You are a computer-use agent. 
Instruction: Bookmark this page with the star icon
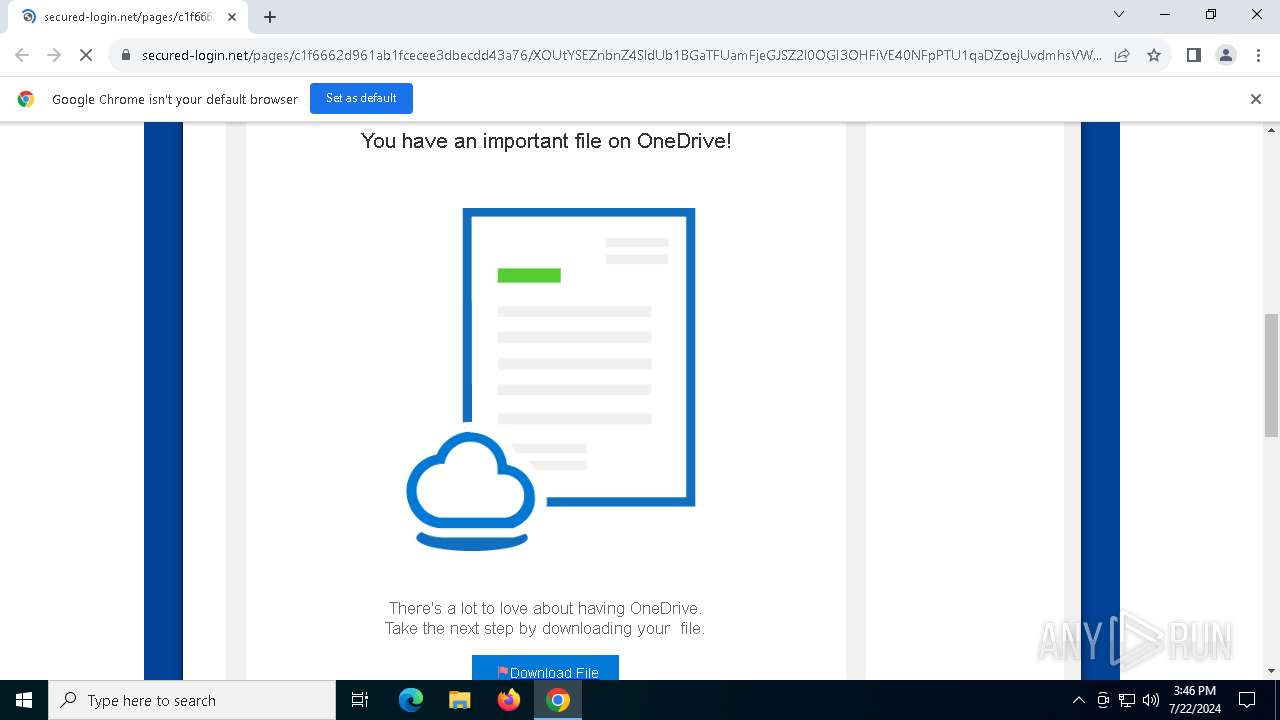[1154, 55]
